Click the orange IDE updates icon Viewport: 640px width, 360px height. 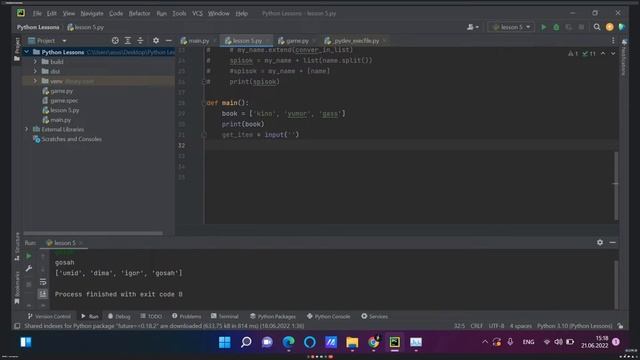(x=609, y=27)
